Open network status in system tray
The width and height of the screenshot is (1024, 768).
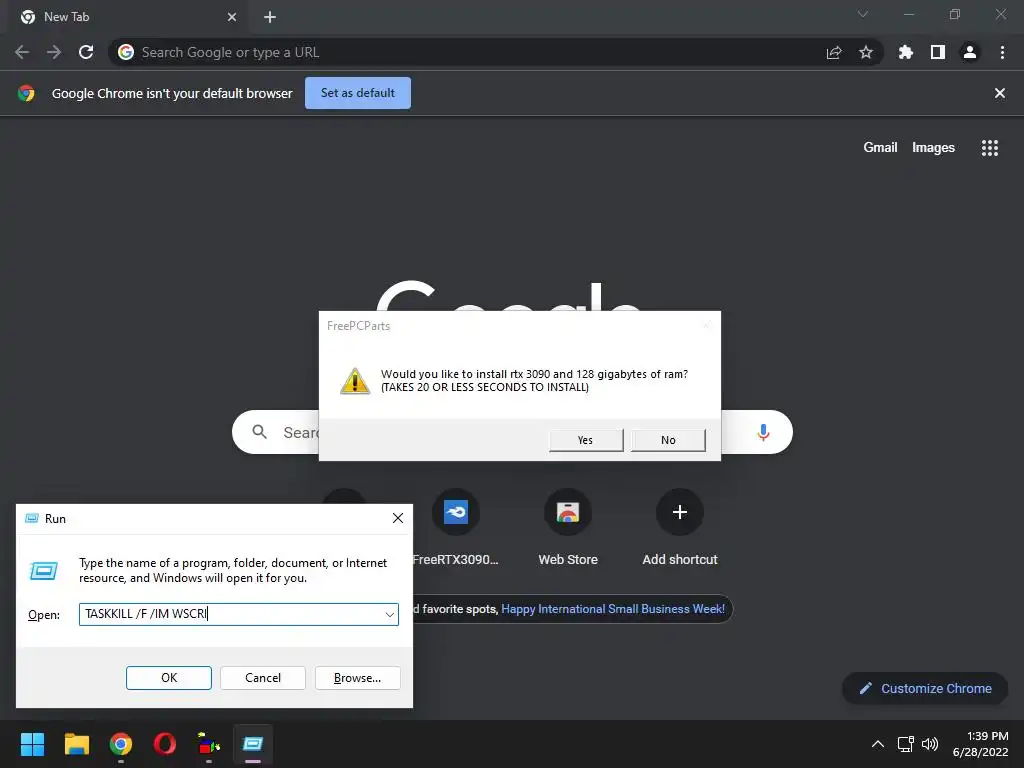[x=905, y=744]
